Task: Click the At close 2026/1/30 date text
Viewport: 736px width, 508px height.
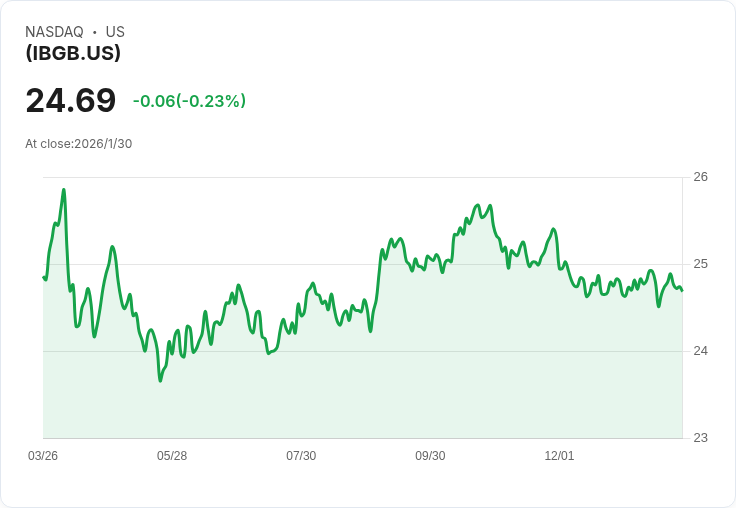Action: coord(78,143)
